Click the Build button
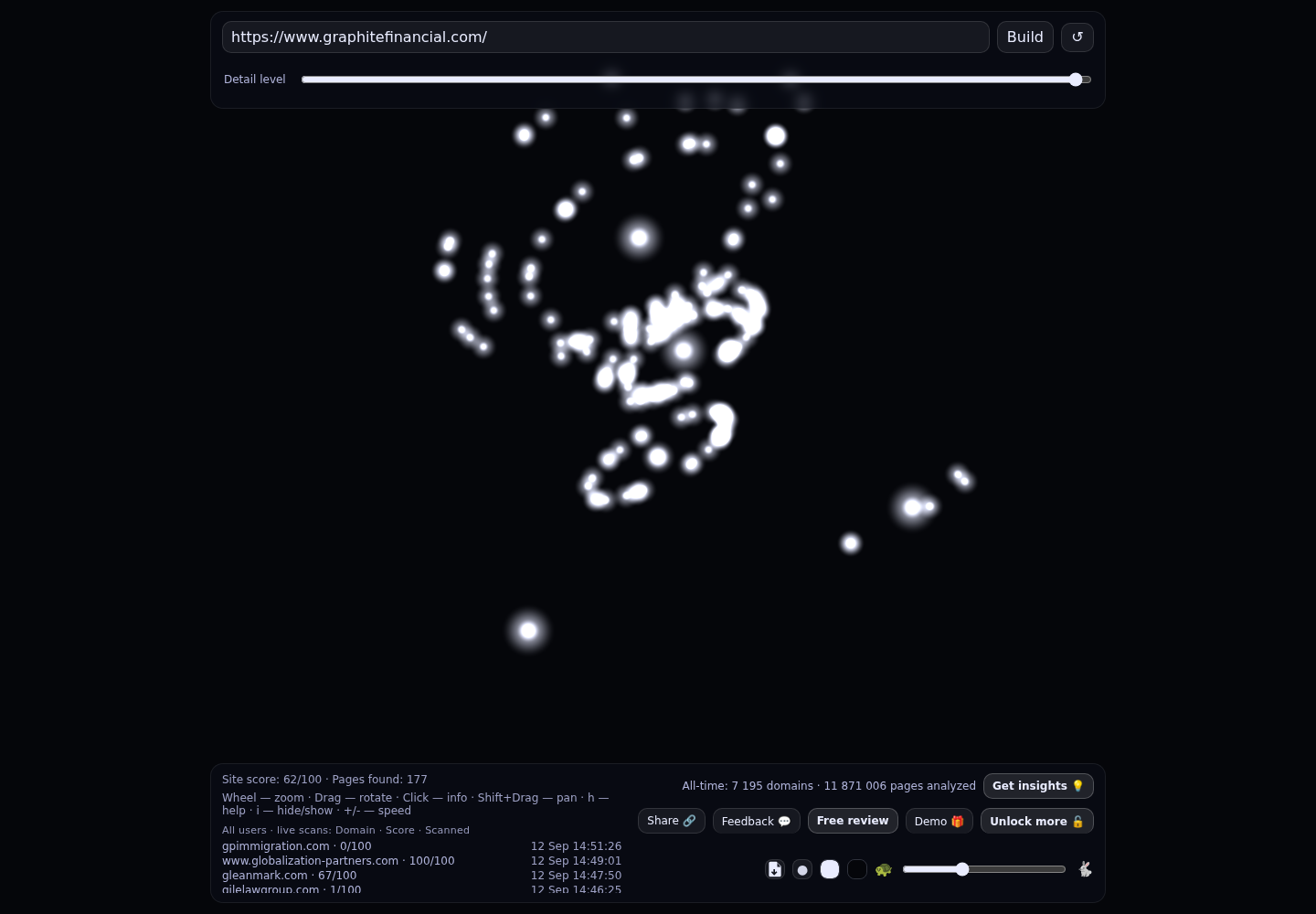Image resolution: width=1316 pixels, height=914 pixels. pos(1025,37)
